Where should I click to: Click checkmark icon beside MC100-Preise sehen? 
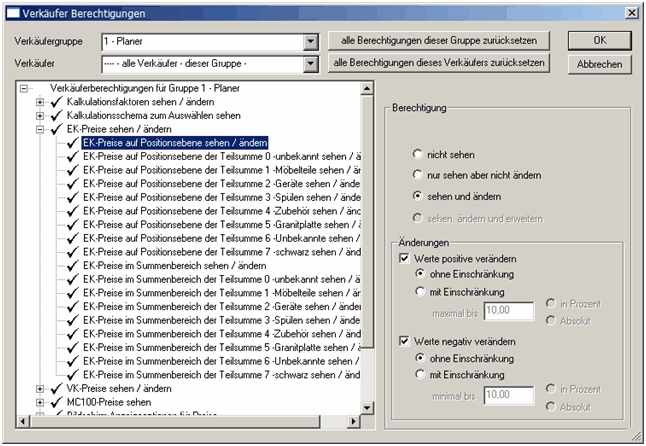click(56, 401)
